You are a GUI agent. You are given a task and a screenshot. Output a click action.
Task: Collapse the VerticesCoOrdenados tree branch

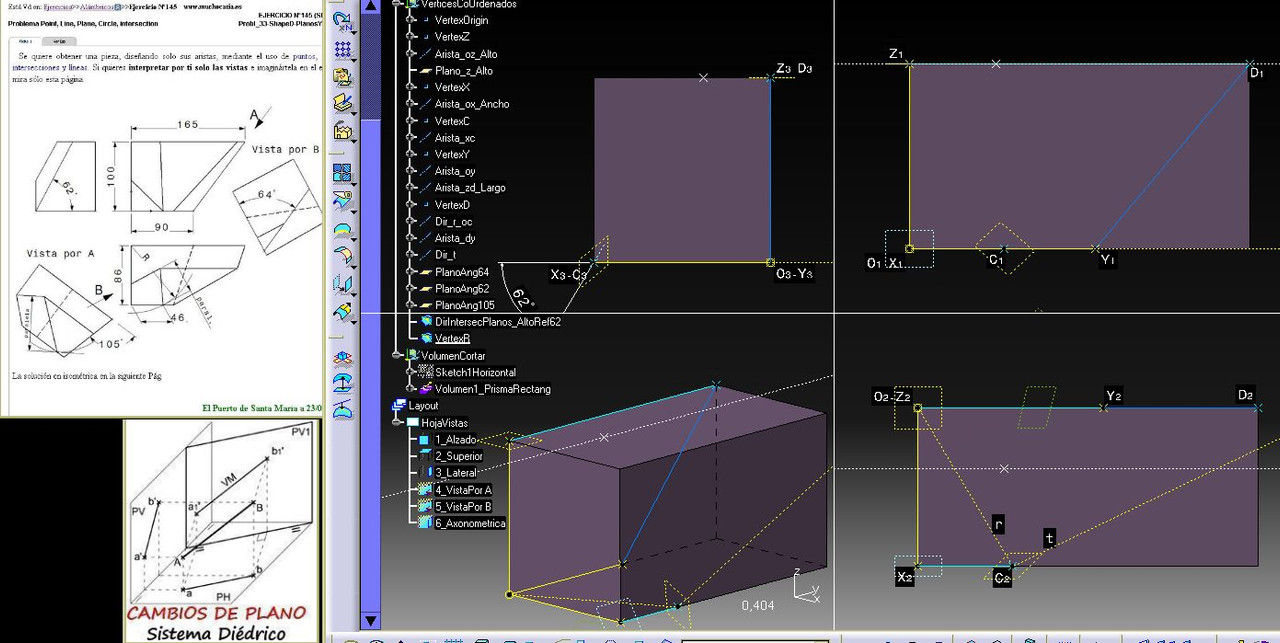pyautogui.click(x=396, y=4)
